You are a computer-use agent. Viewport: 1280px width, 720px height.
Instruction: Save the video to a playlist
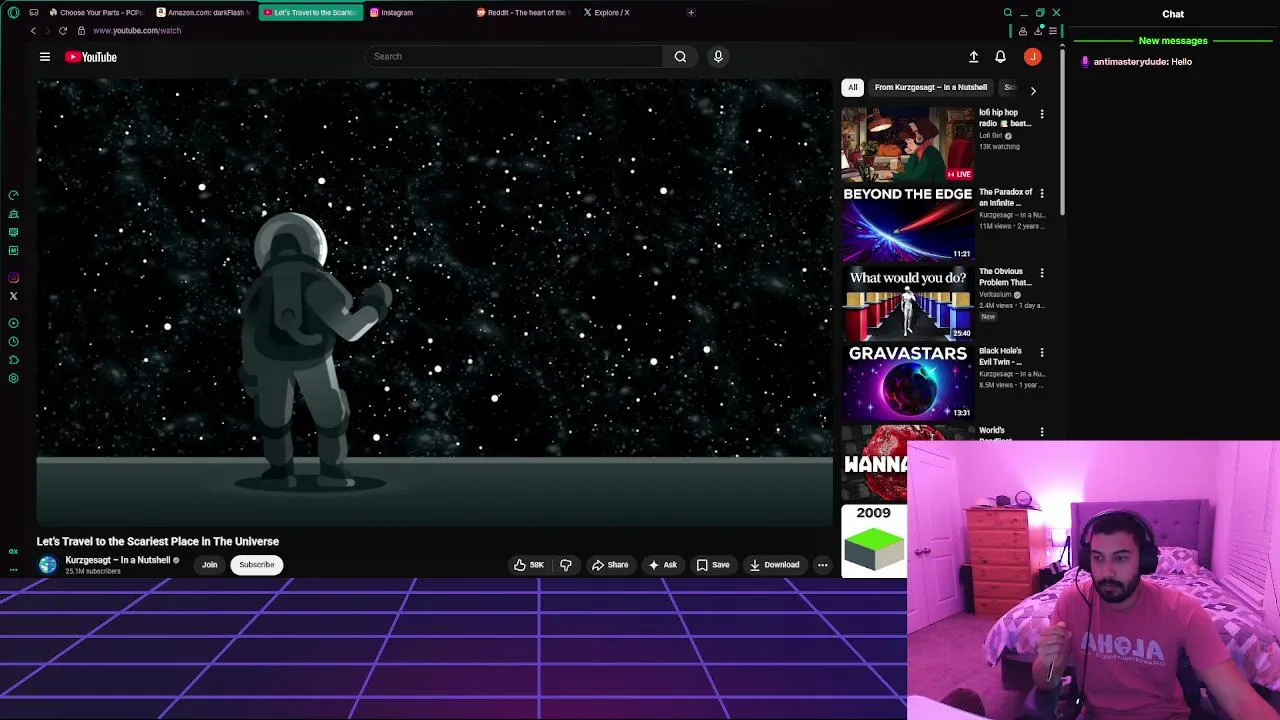713,565
